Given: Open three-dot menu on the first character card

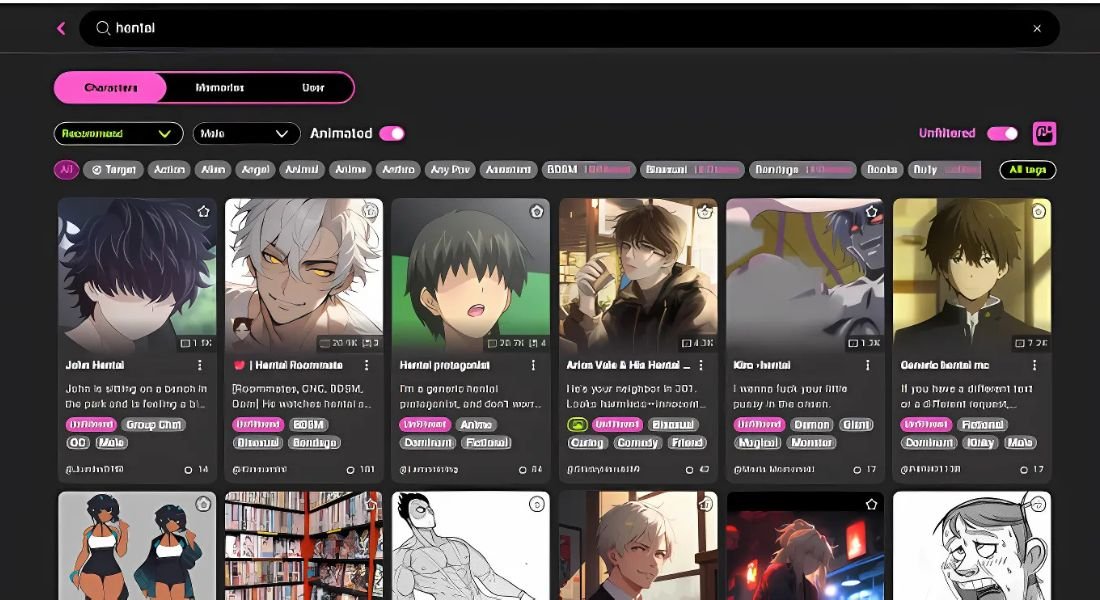Looking at the screenshot, I should [x=200, y=366].
